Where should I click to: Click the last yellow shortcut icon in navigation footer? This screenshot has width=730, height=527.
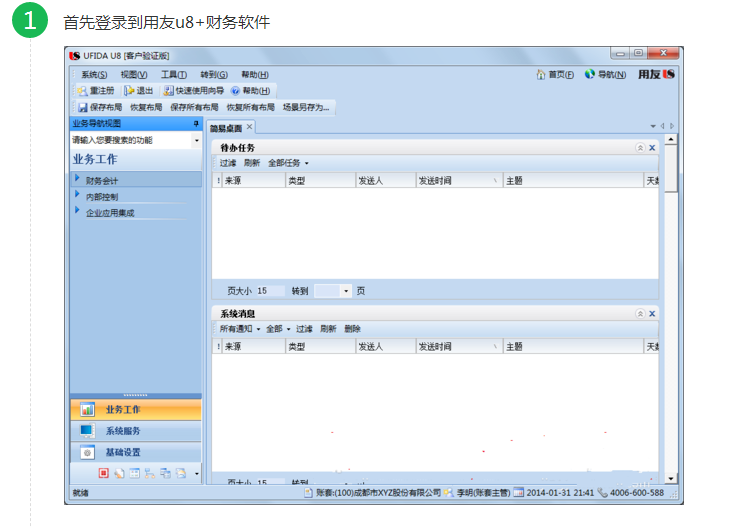point(181,473)
